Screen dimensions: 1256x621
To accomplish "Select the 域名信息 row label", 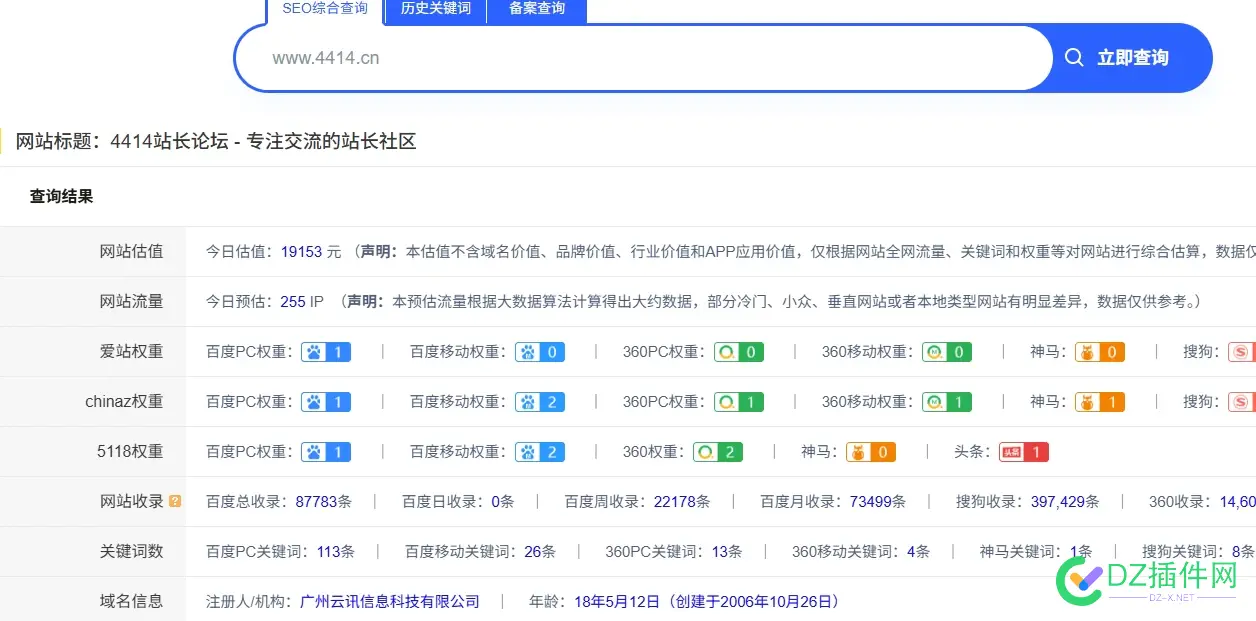I will [x=131, y=602].
